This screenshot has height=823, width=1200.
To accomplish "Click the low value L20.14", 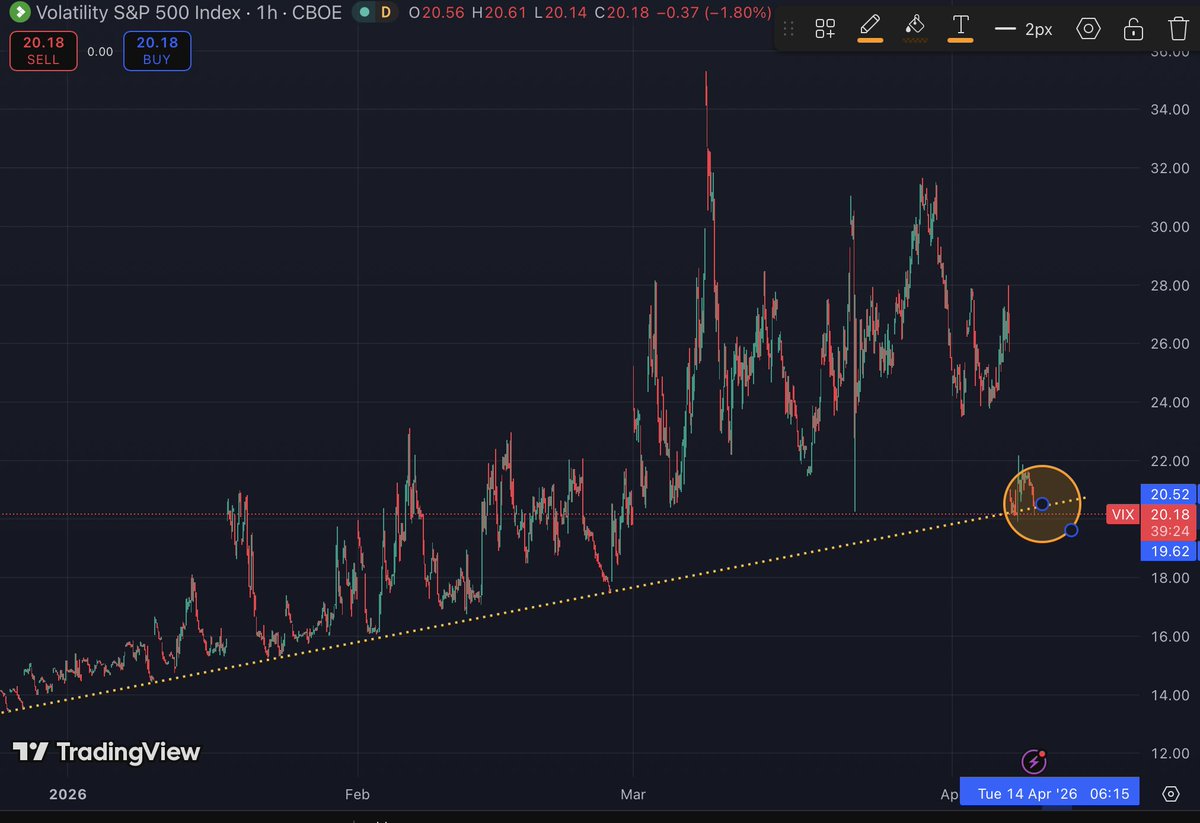I will coord(561,13).
